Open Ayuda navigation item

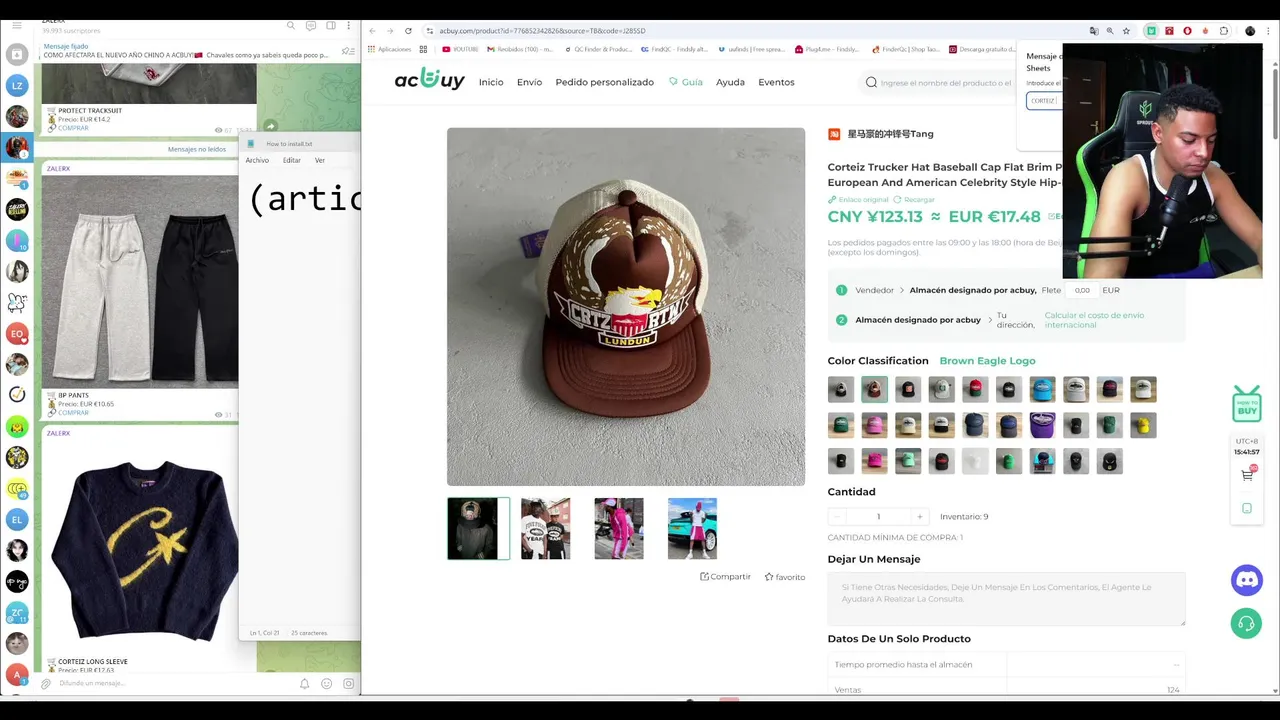coord(730,82)
